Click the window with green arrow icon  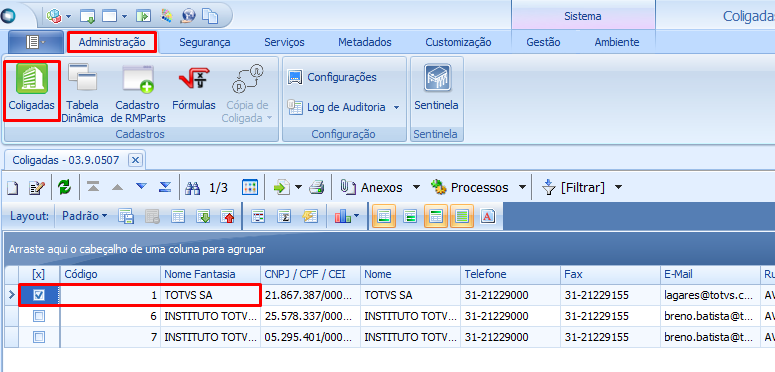(88, 16)
